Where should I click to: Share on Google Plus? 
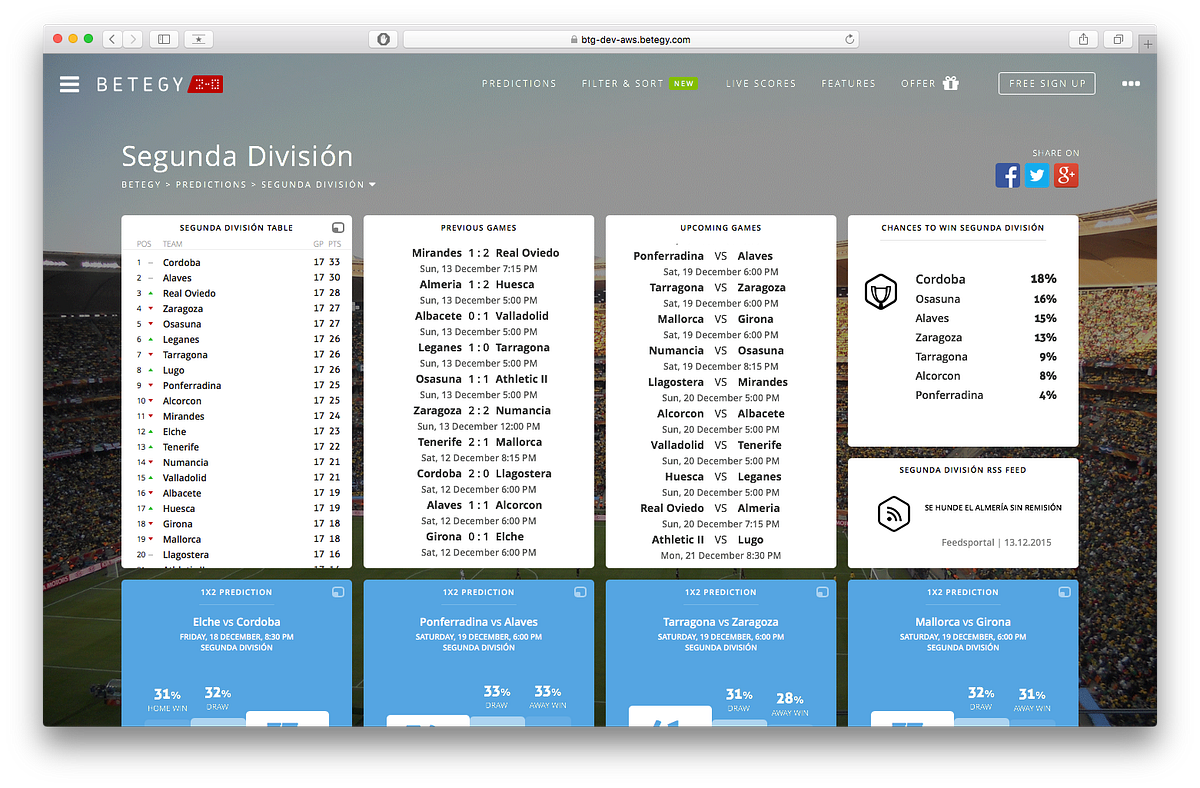tap(1066, 175)
